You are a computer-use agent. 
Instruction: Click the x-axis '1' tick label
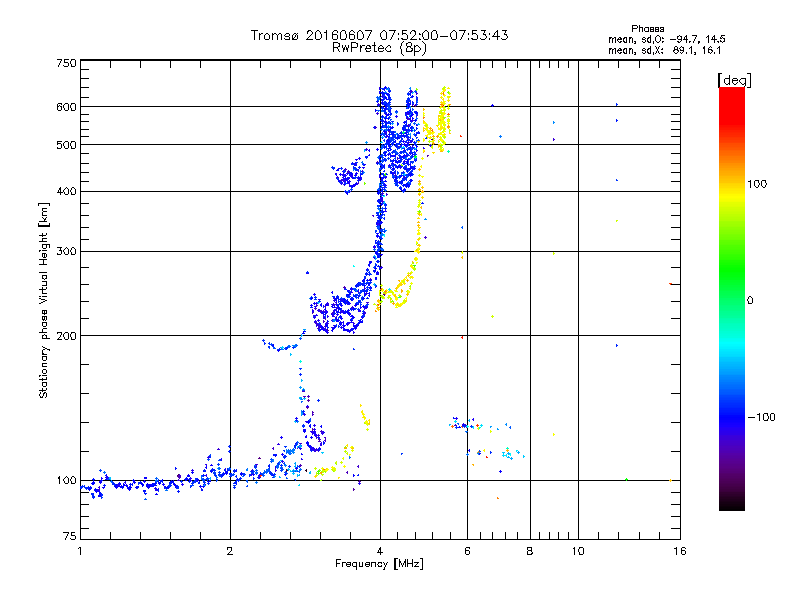point(80,551)
